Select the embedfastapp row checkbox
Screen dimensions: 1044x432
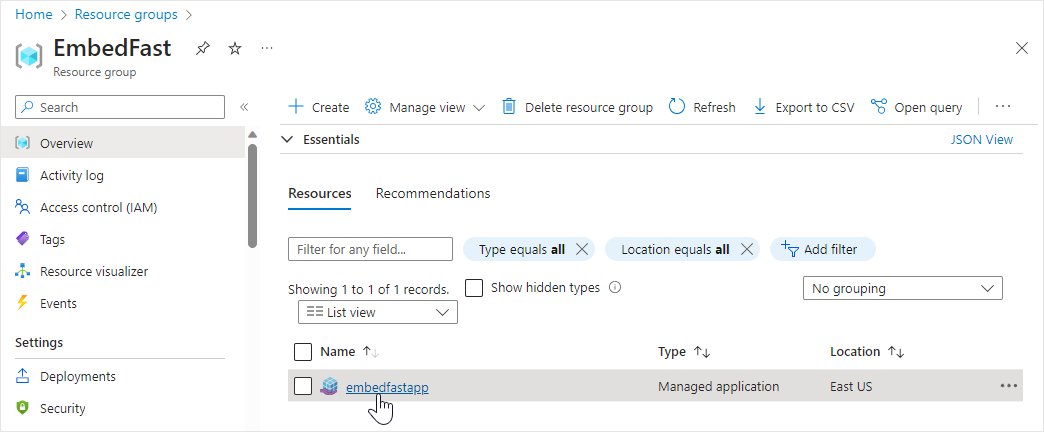[x=303, y=386]
